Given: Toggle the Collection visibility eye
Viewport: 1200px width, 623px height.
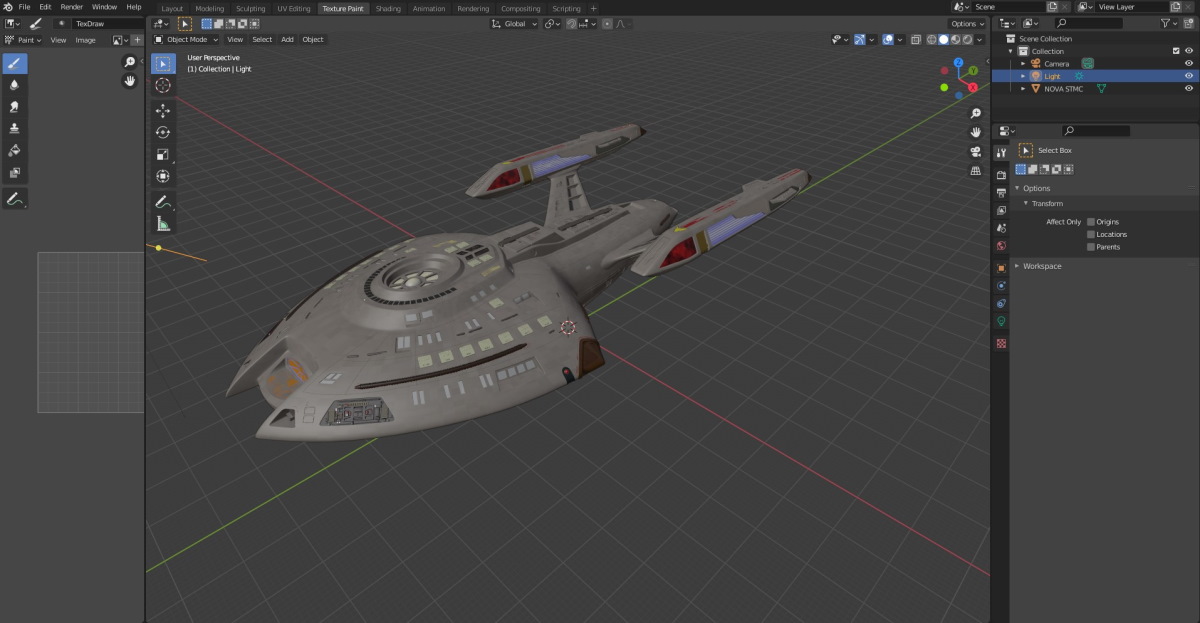Looking at the screenshot, I should (x=1189, y=51).
